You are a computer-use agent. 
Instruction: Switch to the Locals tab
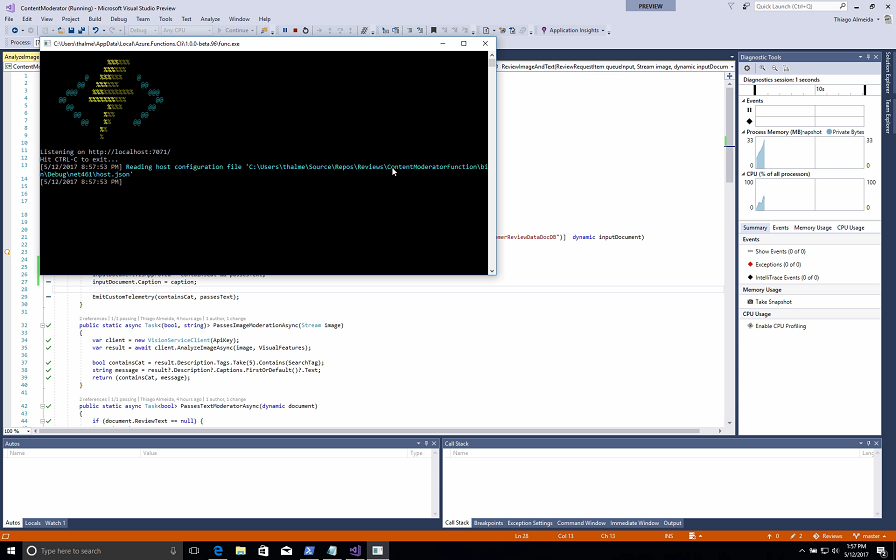pyautogui.click(x=33, y=523)
